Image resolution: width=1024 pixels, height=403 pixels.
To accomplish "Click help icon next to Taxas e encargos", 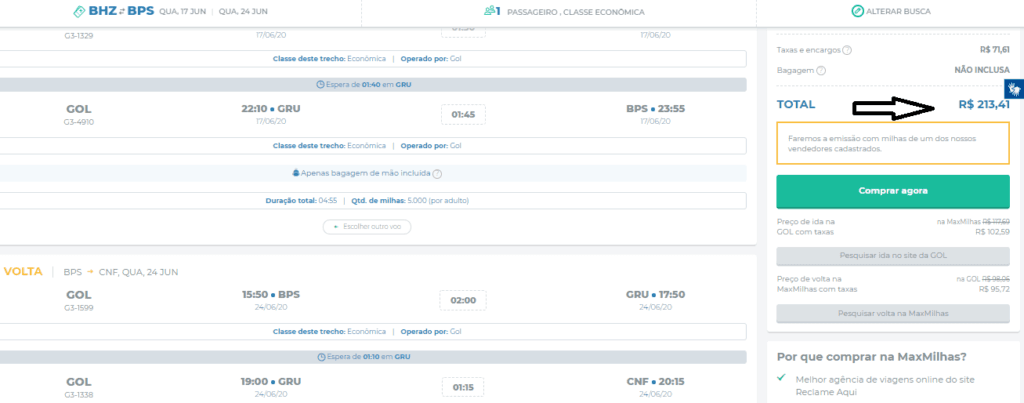I will [847, 50].
